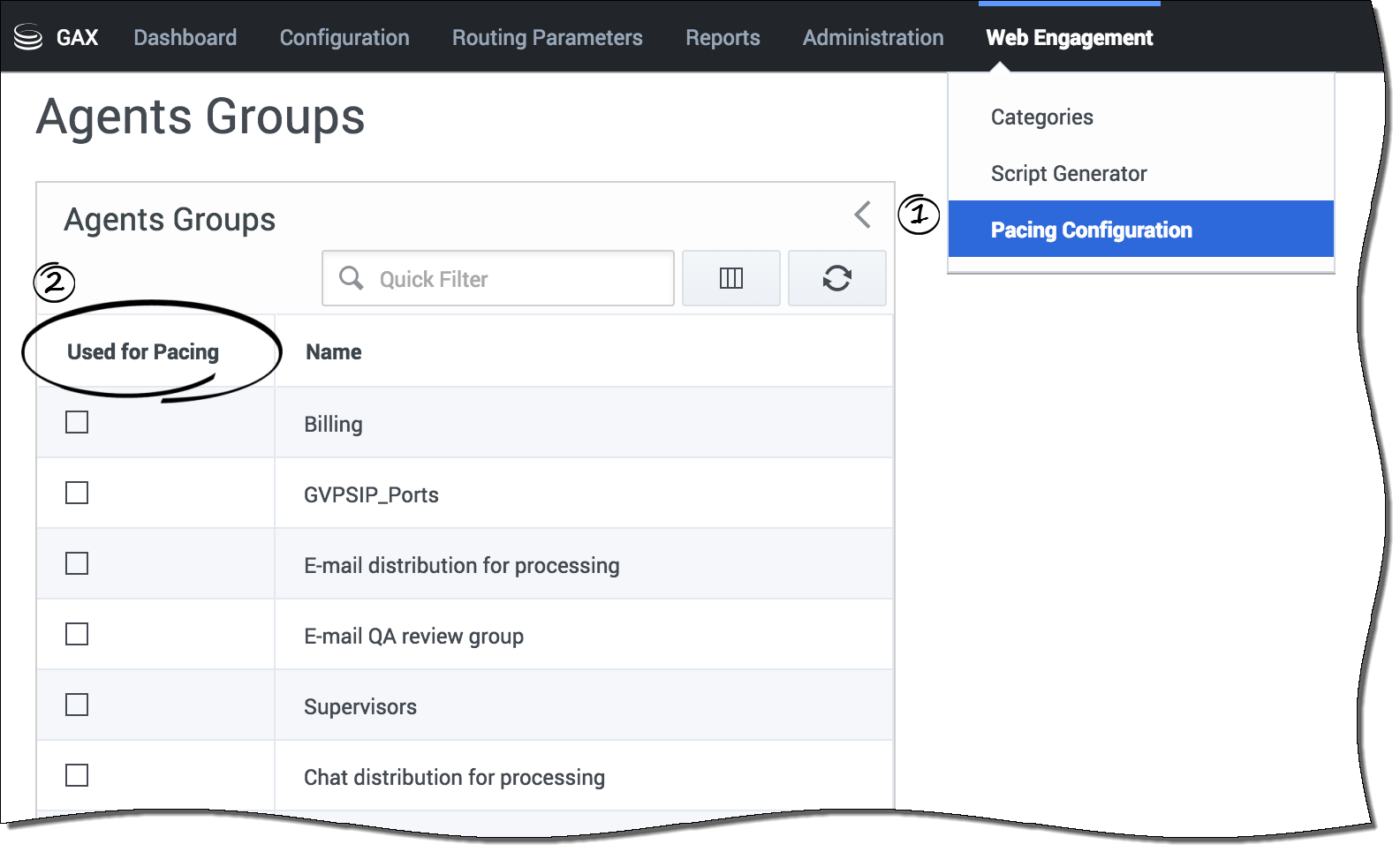Open Categories from Web Engagement menu
The image size is (1400, 852).
pos(1041,117)
